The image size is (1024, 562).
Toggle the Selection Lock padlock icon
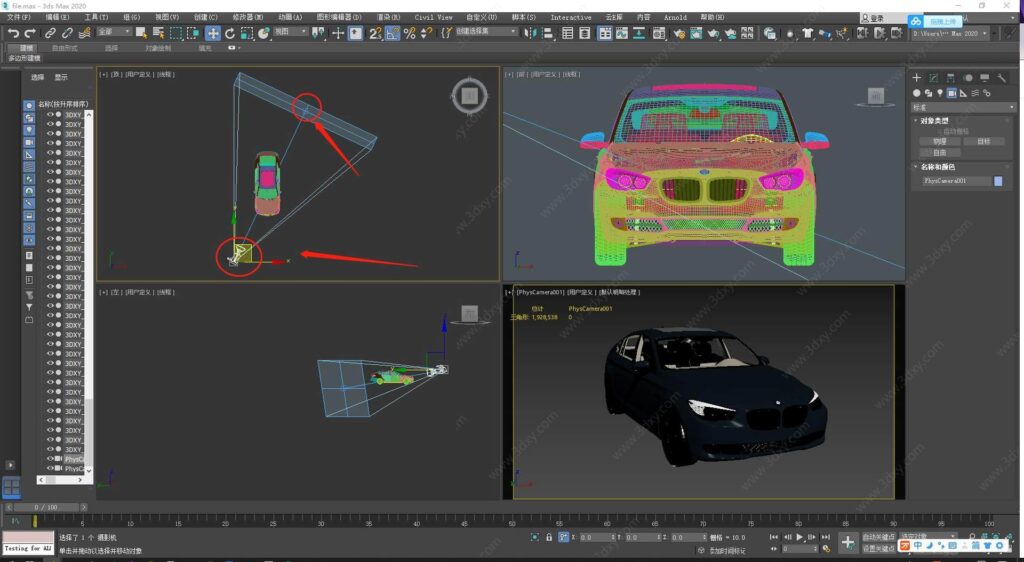(x=549, y=537)
